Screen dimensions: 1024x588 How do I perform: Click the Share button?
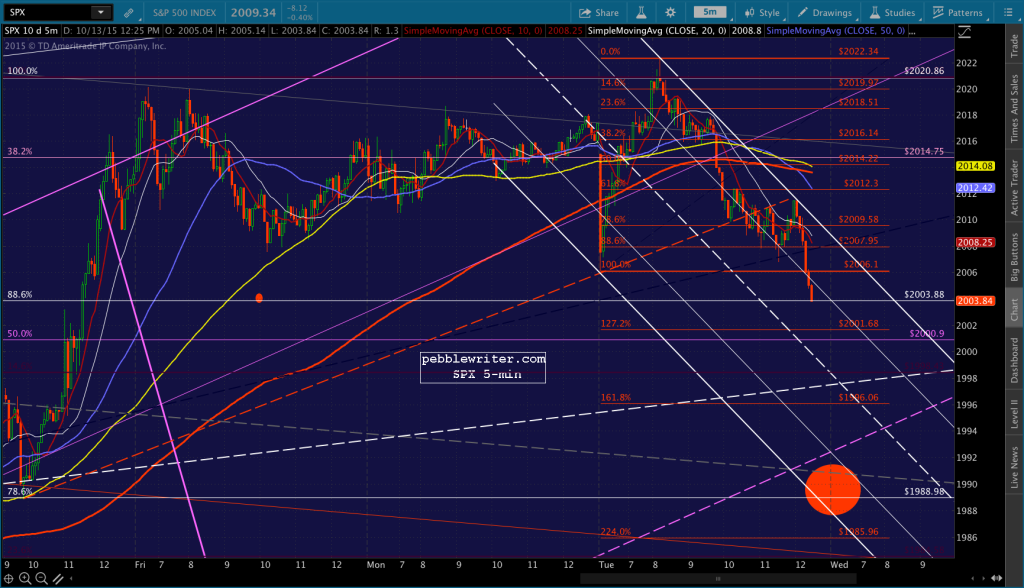(599, 12)
